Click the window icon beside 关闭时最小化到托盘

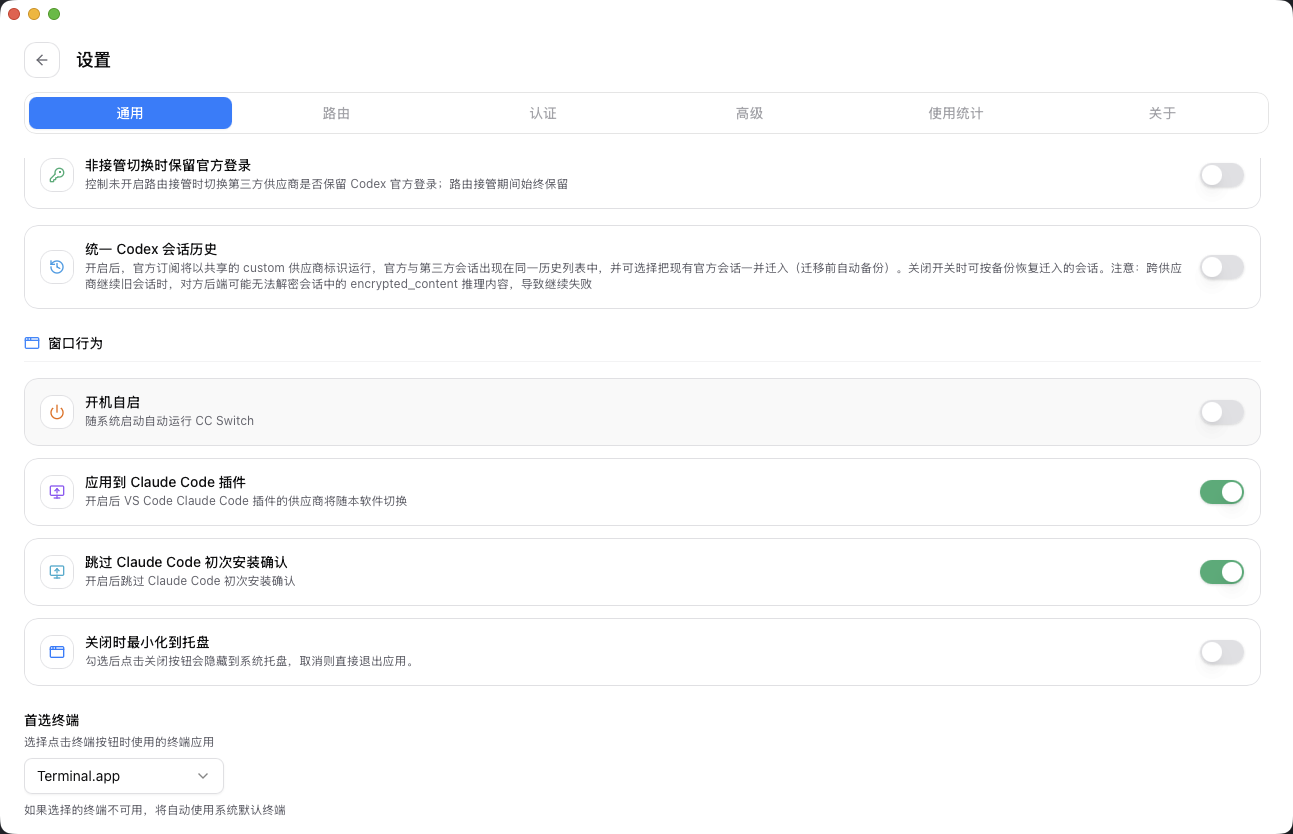[57, 652]
